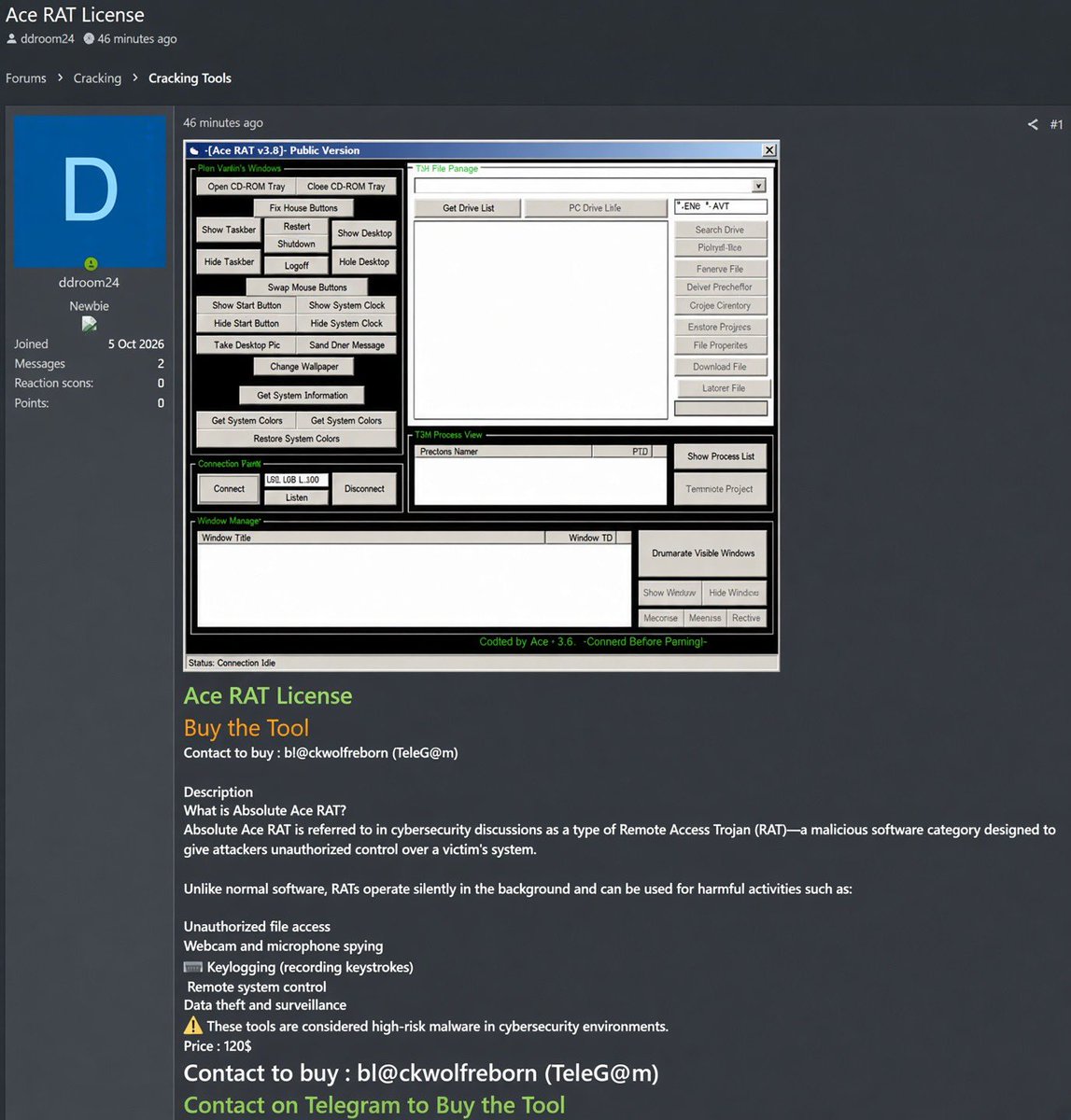This screenshot has width=1071, height=1120.
Task: Close the Ace RAT v3.8 window
Action: [769, 150]
